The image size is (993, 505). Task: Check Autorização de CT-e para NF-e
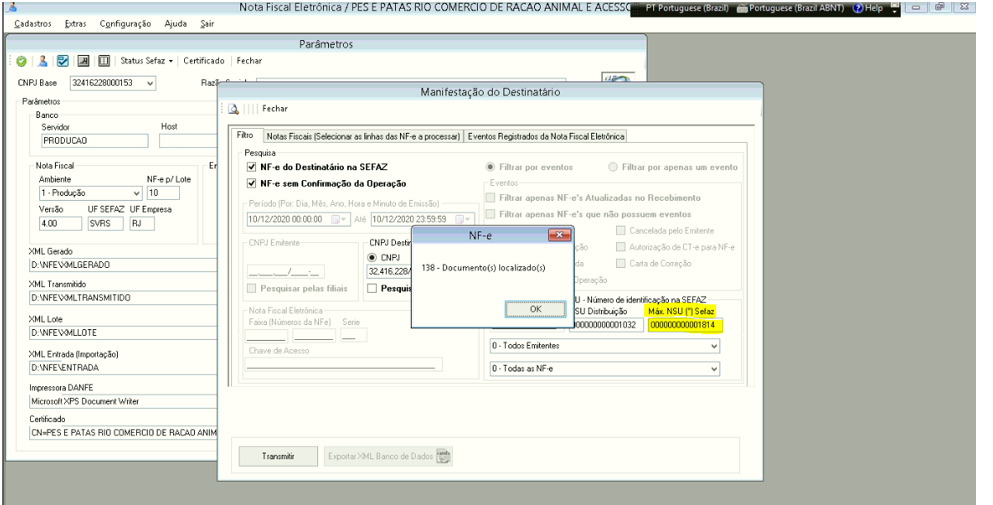pyautogui.click(x=621, y=247)
